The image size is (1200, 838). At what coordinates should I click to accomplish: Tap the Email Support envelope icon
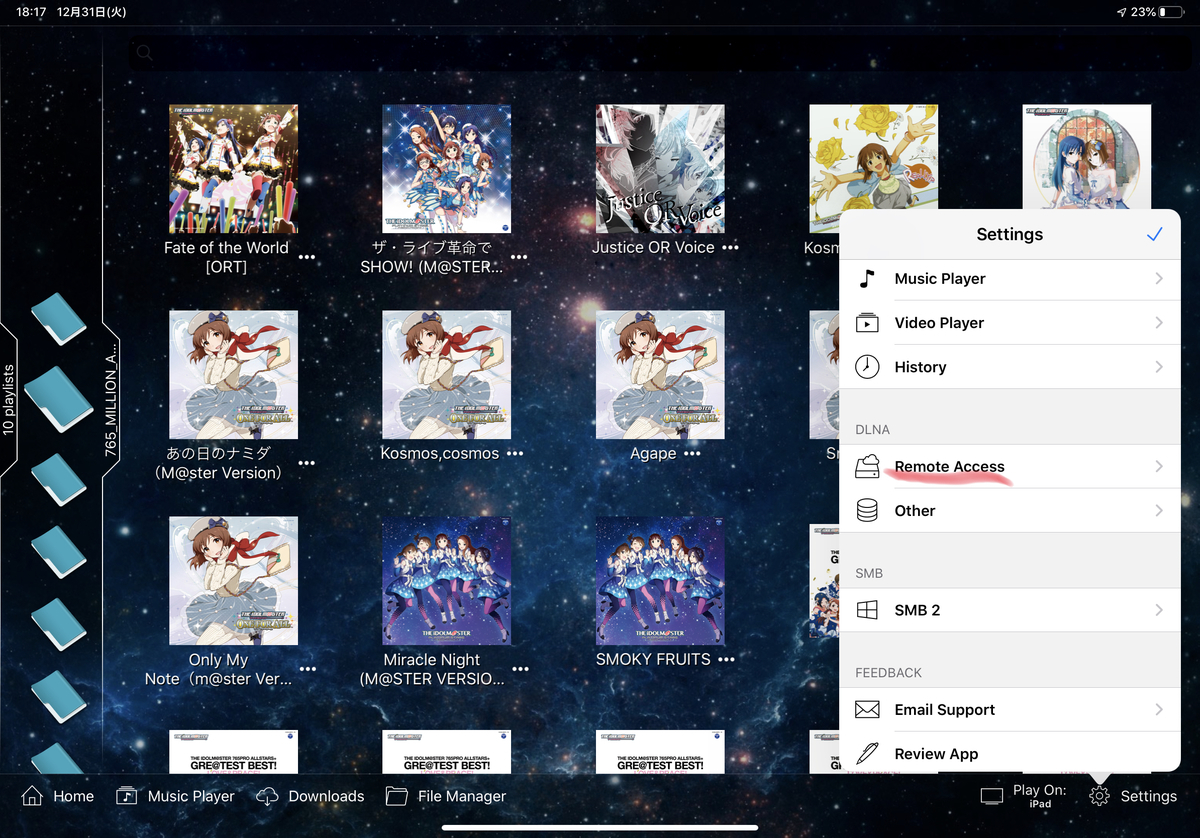867,710
